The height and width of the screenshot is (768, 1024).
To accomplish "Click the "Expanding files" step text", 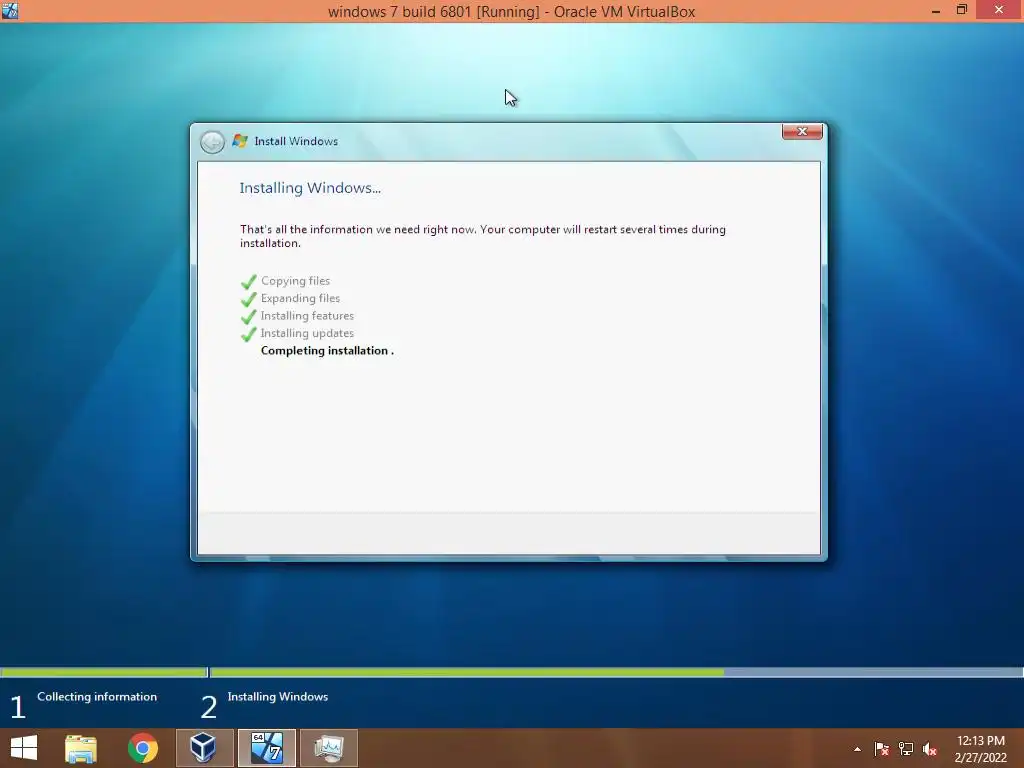I will pyautogui.click(x=300, y=298).
